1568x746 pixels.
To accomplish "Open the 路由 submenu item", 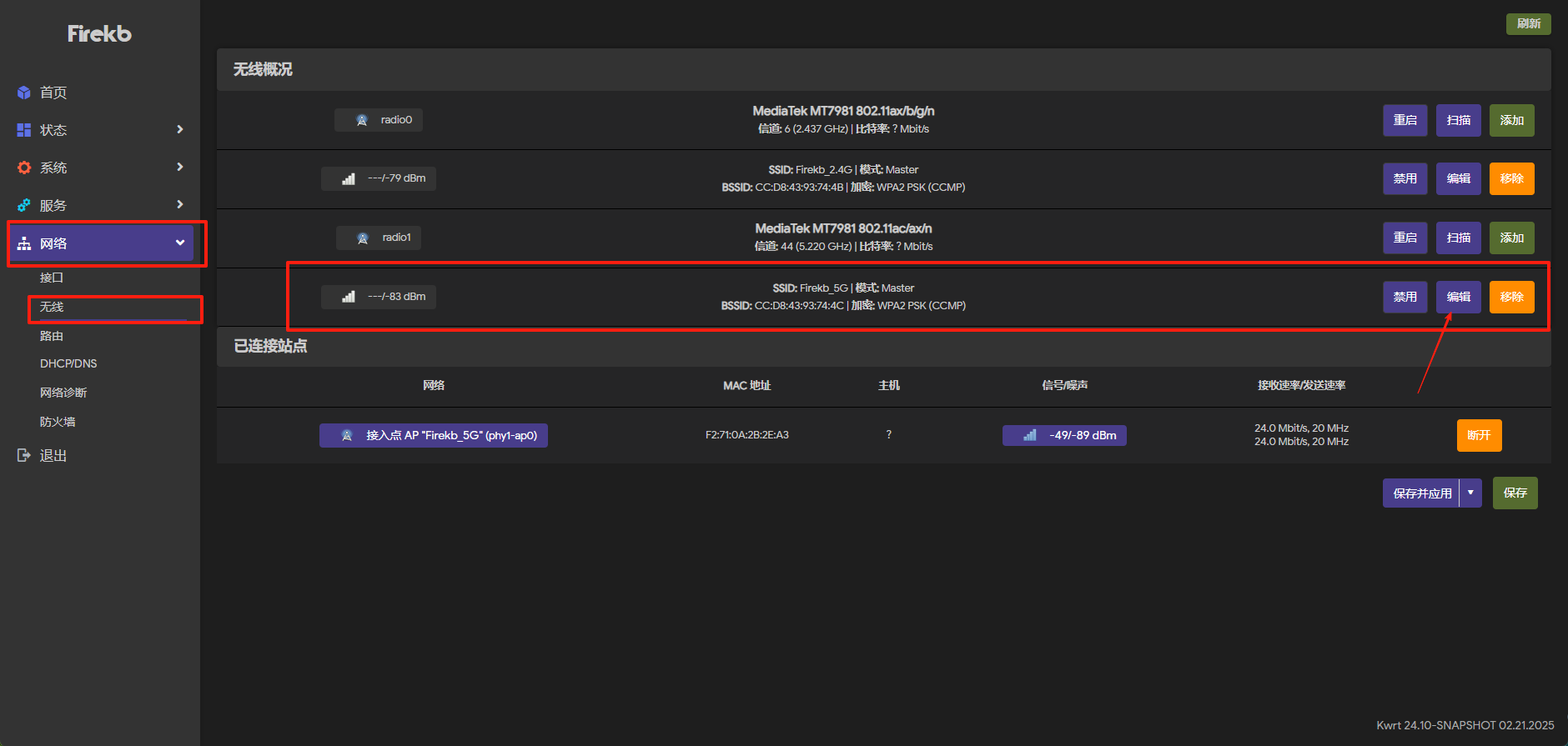I will (52, 336).
